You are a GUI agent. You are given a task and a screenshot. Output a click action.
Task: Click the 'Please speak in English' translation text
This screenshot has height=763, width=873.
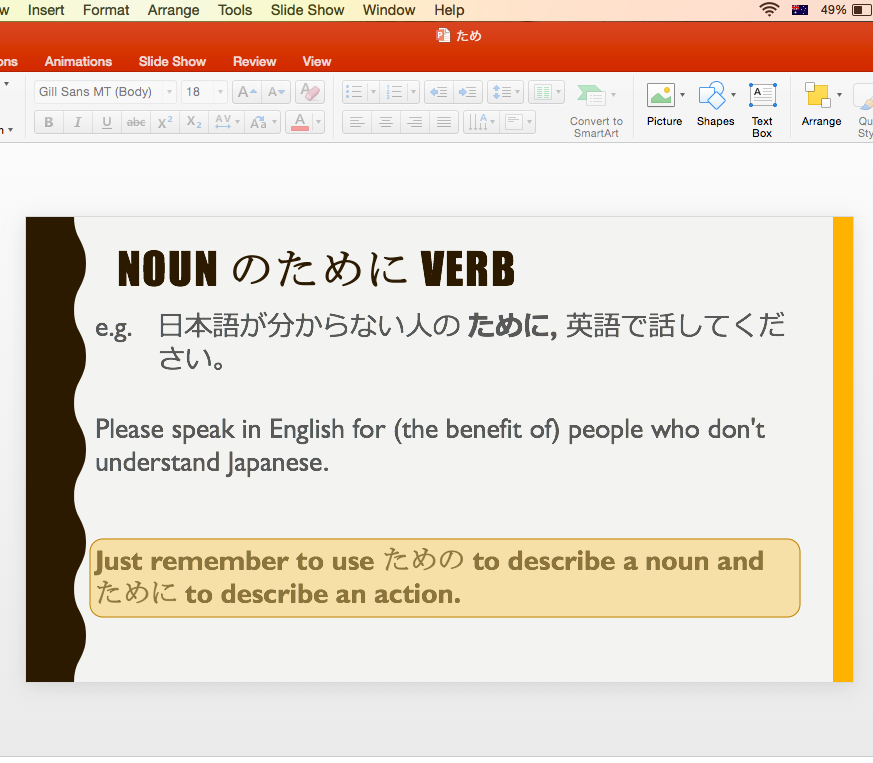click(x=430, y=446)
